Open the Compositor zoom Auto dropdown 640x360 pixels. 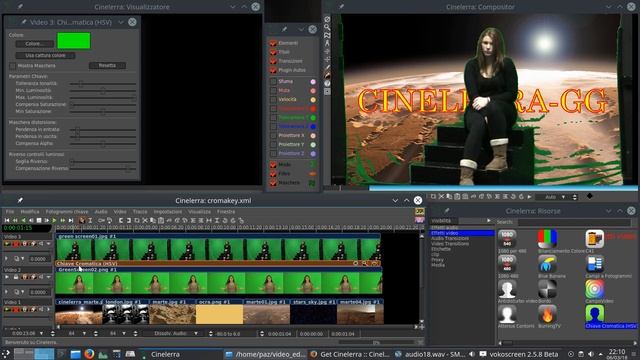[x=564, y=197]
